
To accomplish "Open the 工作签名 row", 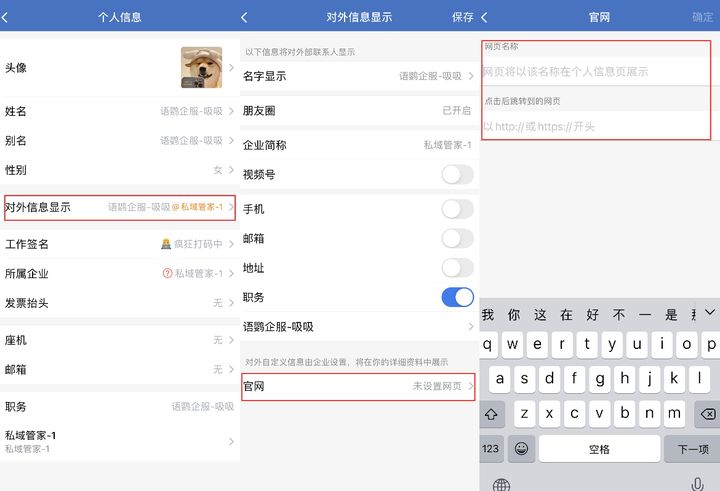I will [x=119, y=244].
